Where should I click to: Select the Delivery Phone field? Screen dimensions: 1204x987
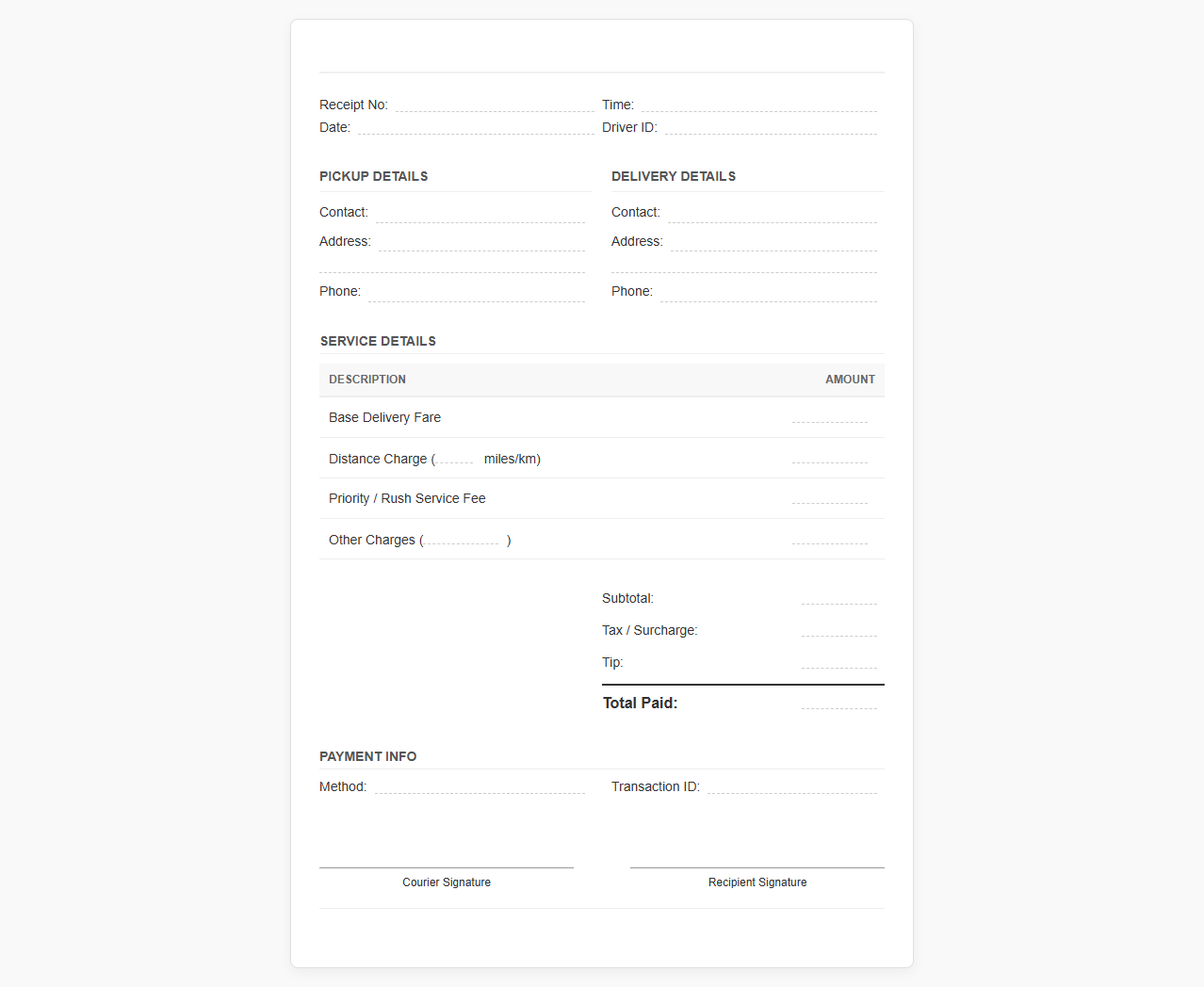tap(769, 292)
